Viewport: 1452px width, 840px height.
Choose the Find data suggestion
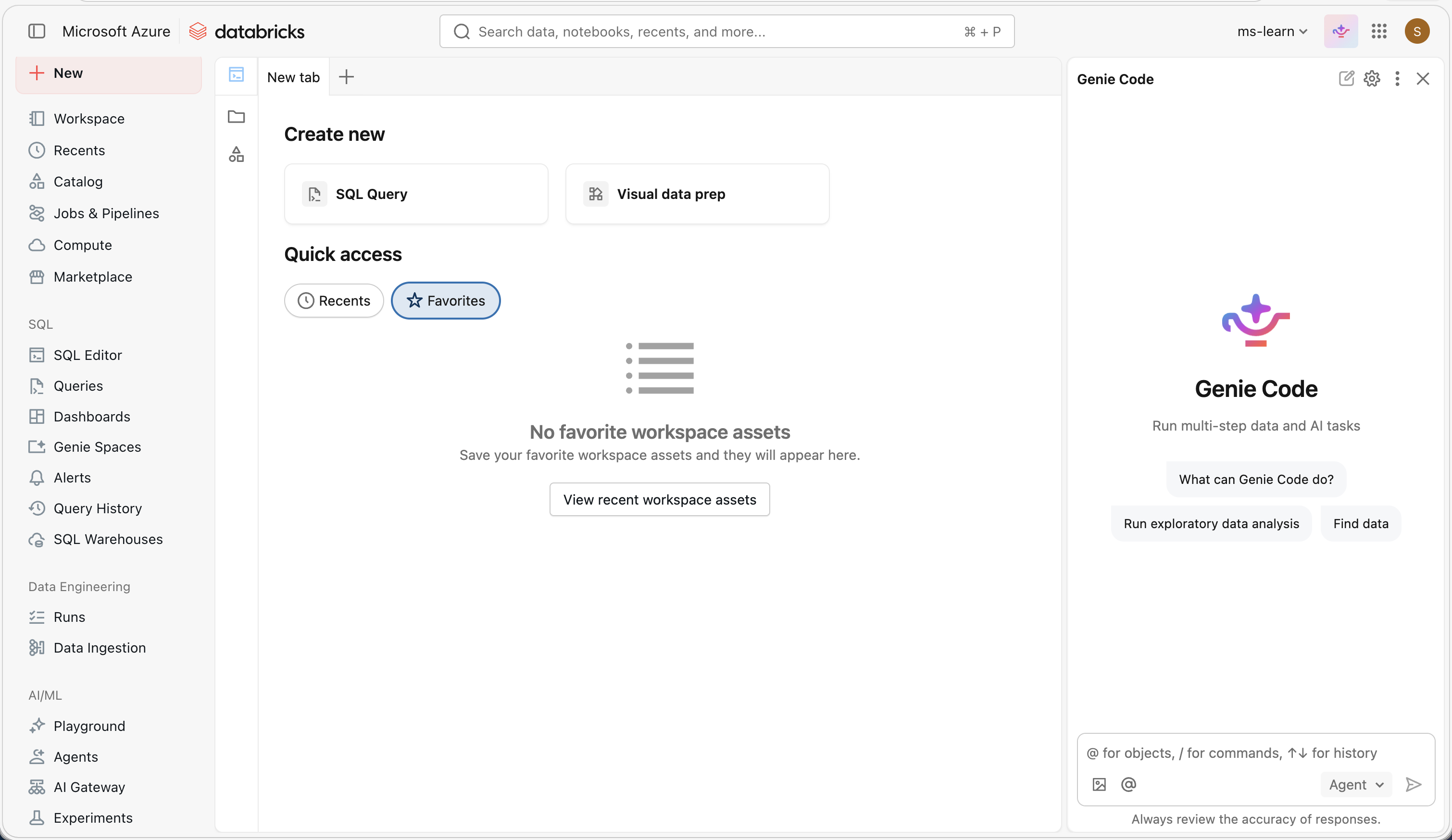pyautogui.click(x=1360, y=523)
